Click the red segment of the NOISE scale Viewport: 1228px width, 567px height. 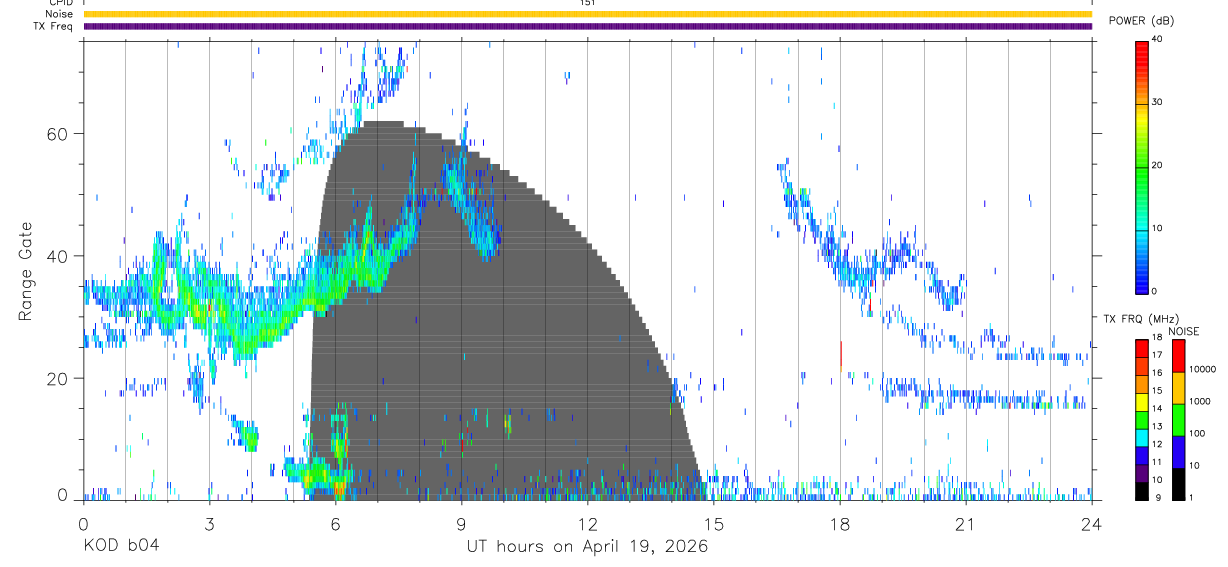(x=1178, y=356)
